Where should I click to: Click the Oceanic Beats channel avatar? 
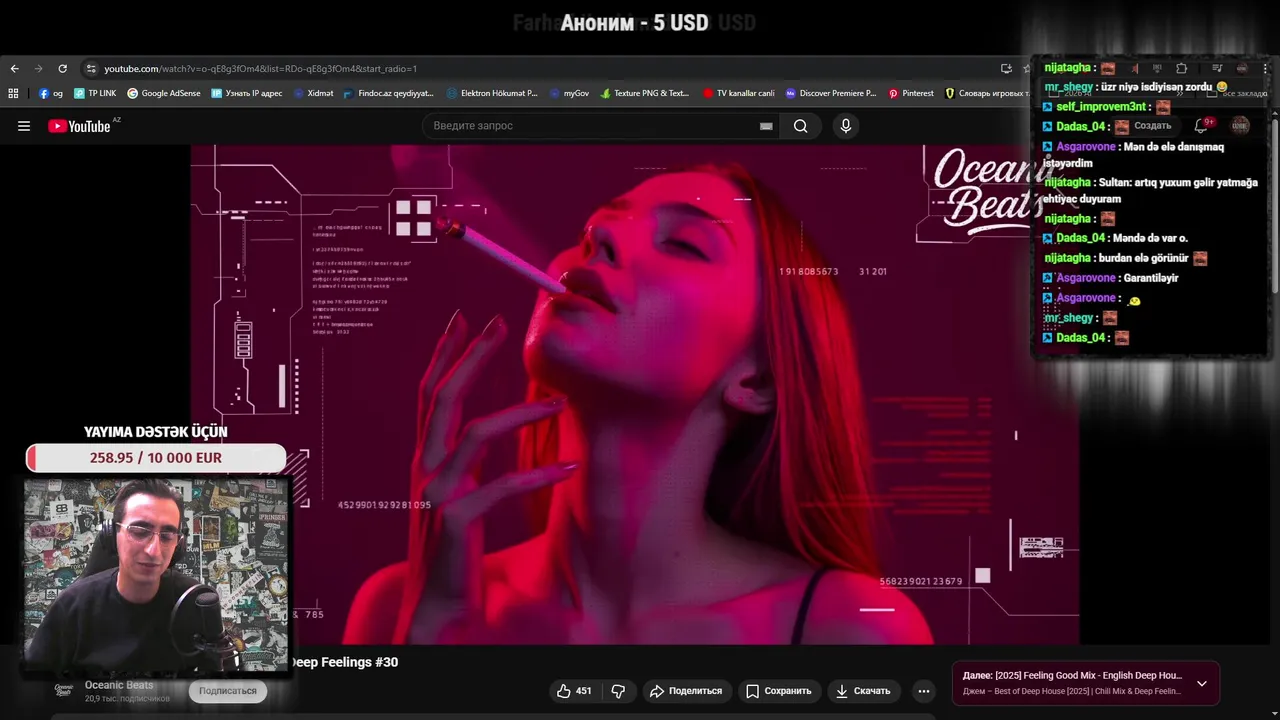[x=64, y=690]
